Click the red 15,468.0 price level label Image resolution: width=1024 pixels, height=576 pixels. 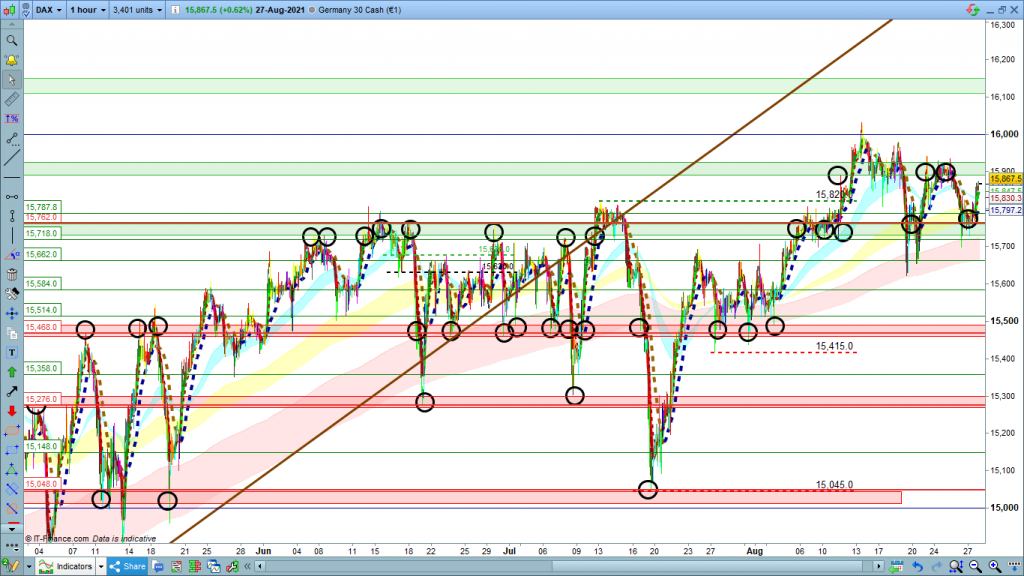point(41,327)
